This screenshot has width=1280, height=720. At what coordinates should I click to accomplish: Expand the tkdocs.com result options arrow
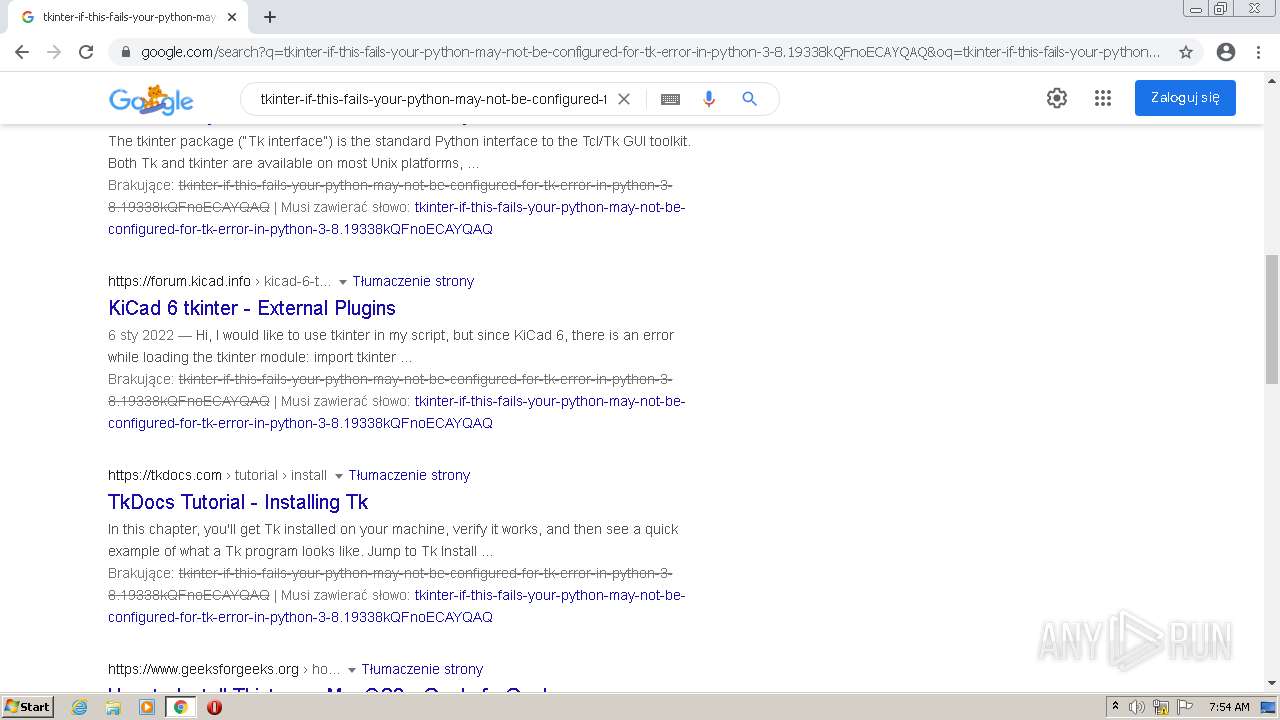tap(338, 476)
